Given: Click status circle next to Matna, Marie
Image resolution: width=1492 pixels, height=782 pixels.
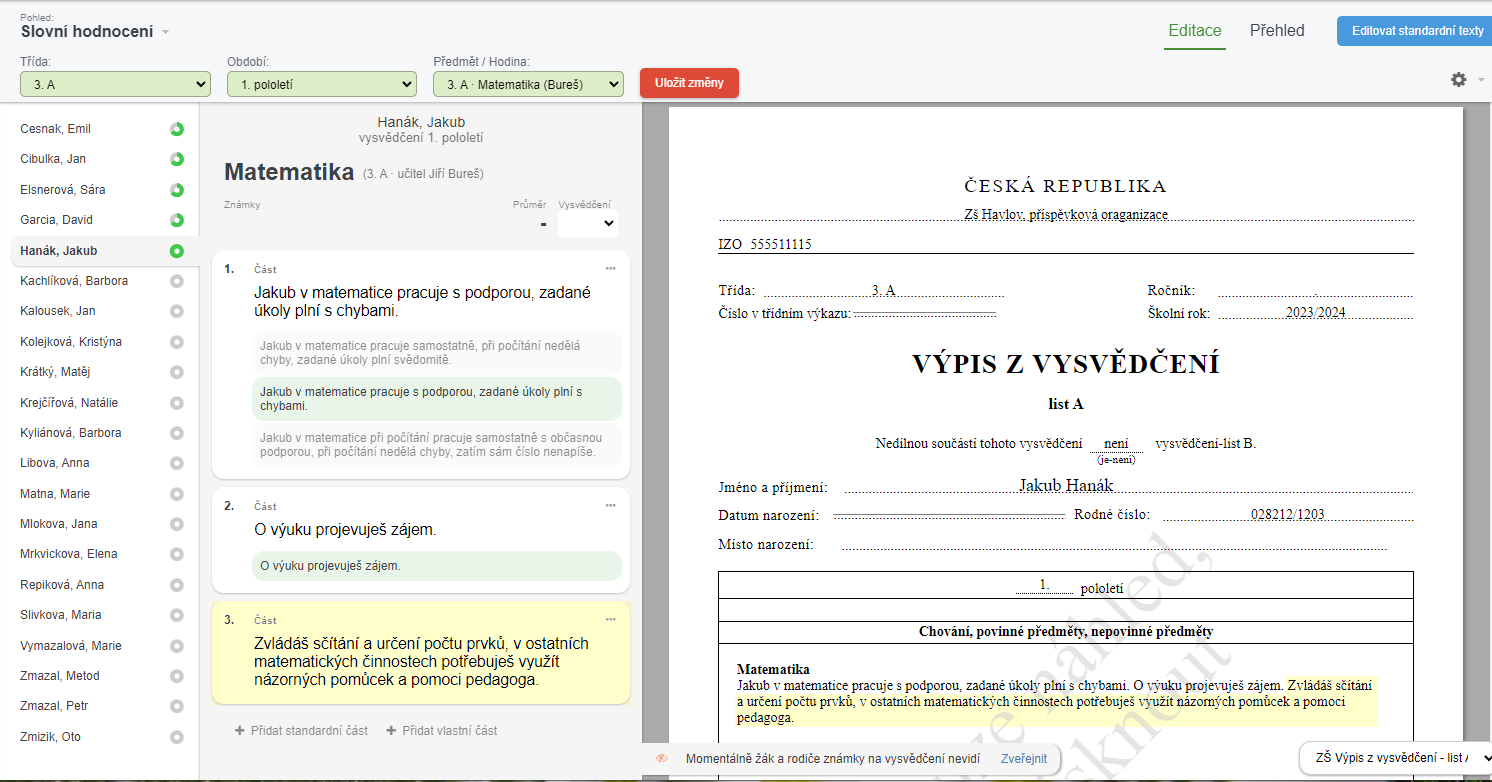Looking at the screenshot, I should 177,494.
